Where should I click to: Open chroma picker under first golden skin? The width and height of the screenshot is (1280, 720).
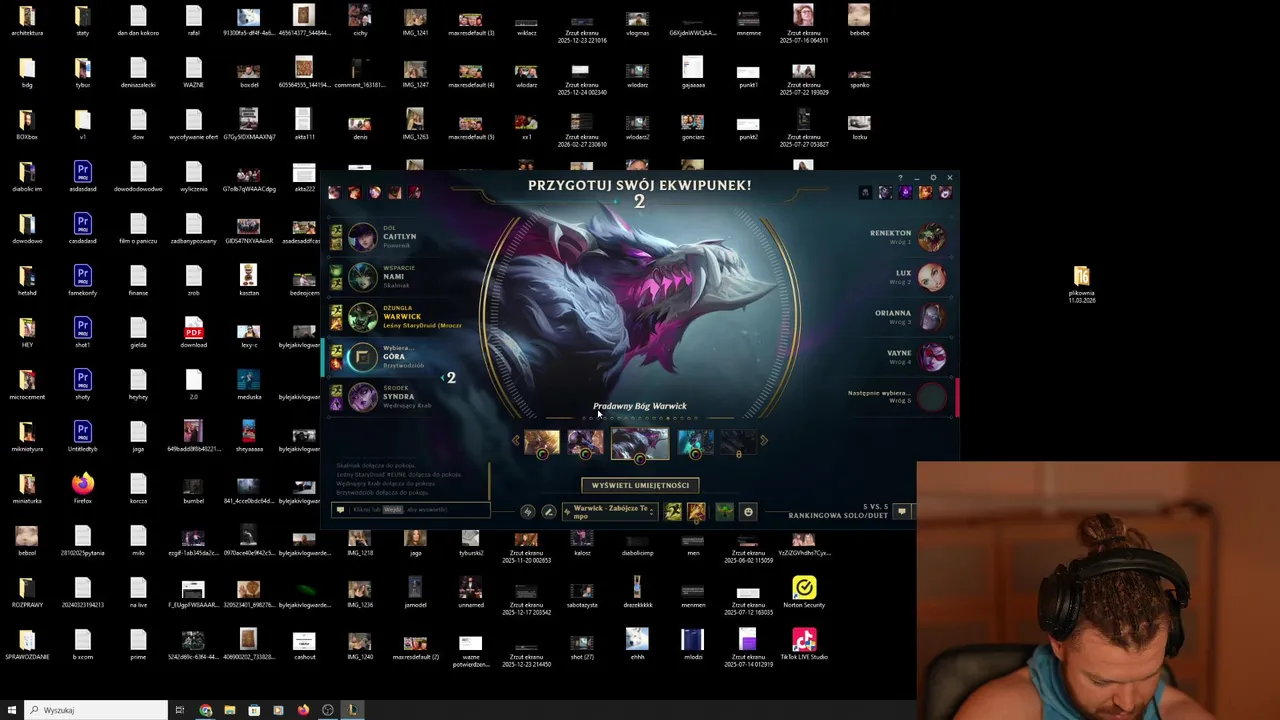point(542,455)
